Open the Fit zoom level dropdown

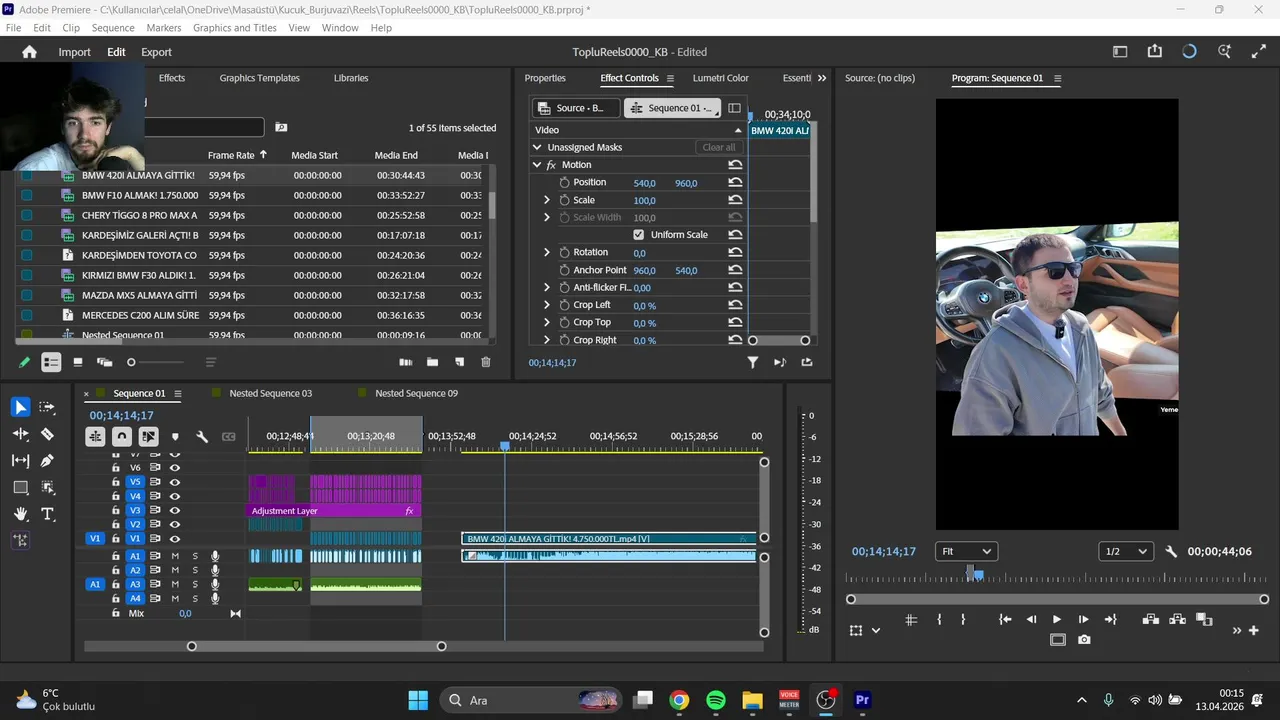point(966,551)
